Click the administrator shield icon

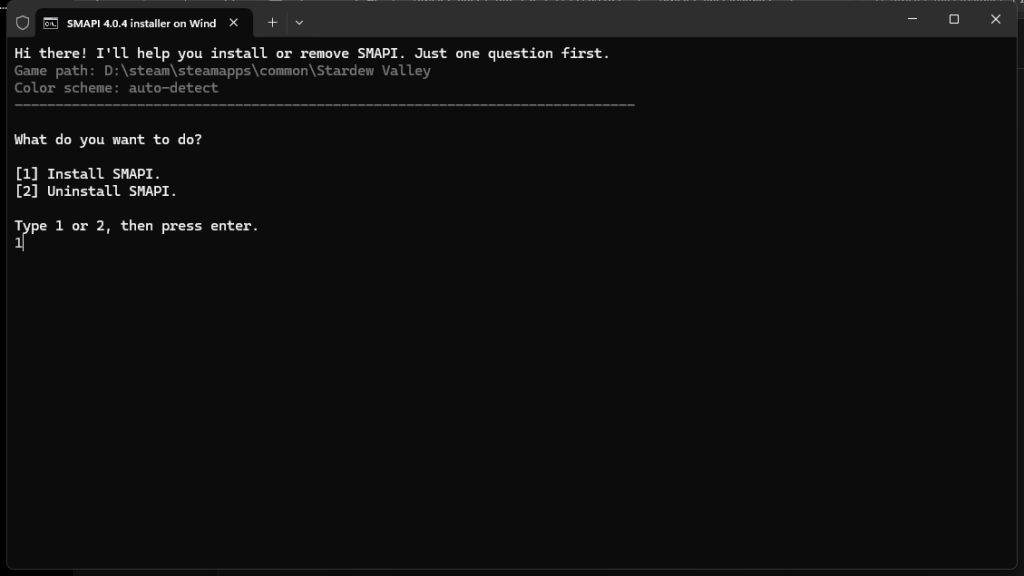click(x=22, y=23)
